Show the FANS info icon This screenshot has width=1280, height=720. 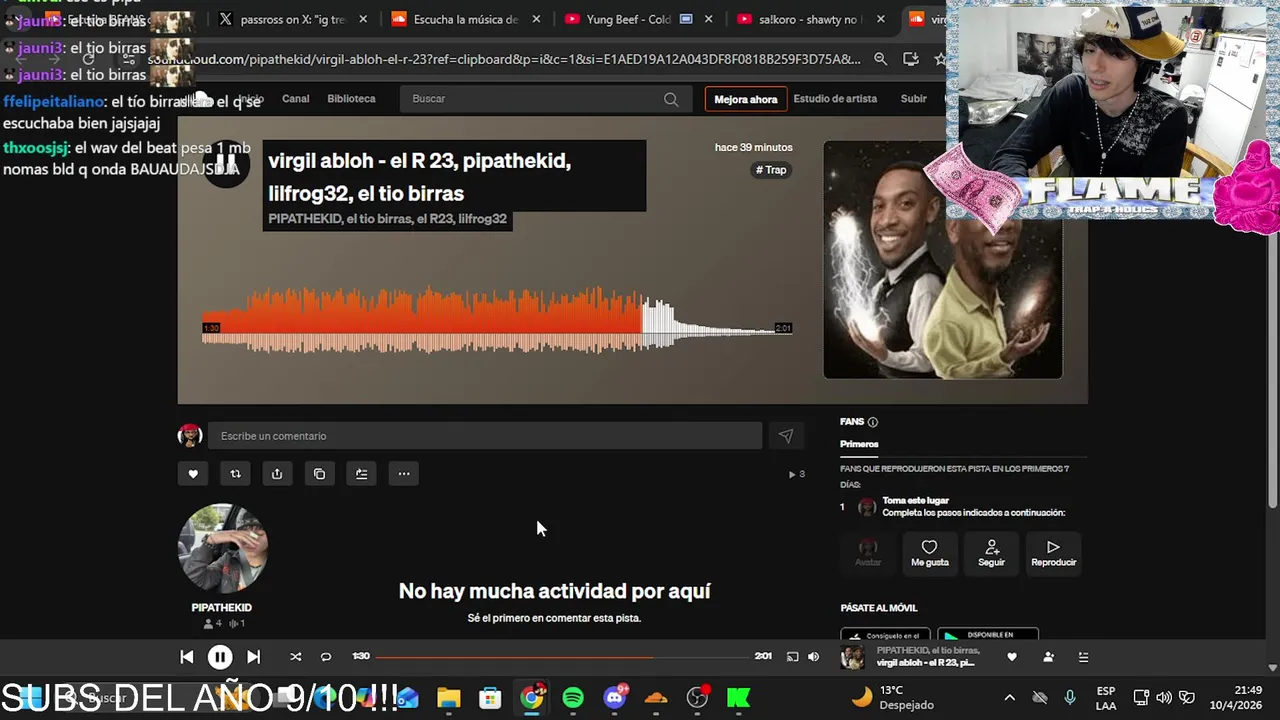coord(873,422)
